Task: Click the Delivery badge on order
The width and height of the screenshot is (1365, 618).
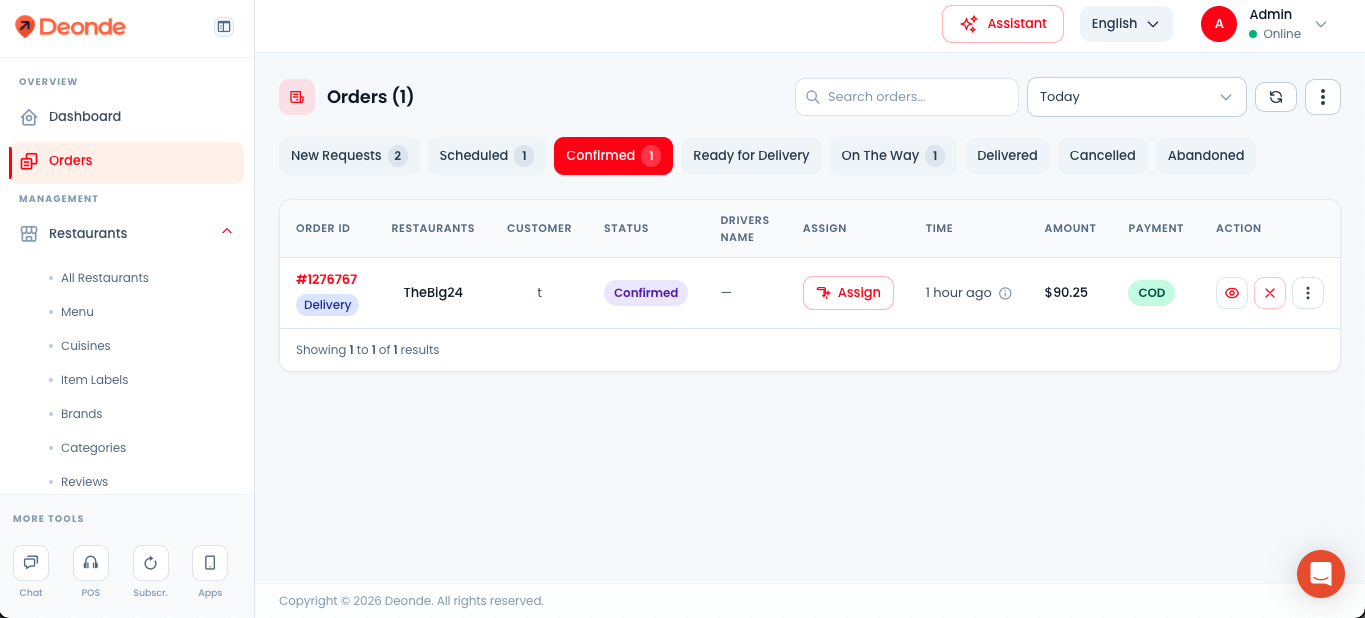Action: pyautogui.click(x=327, y=305)
